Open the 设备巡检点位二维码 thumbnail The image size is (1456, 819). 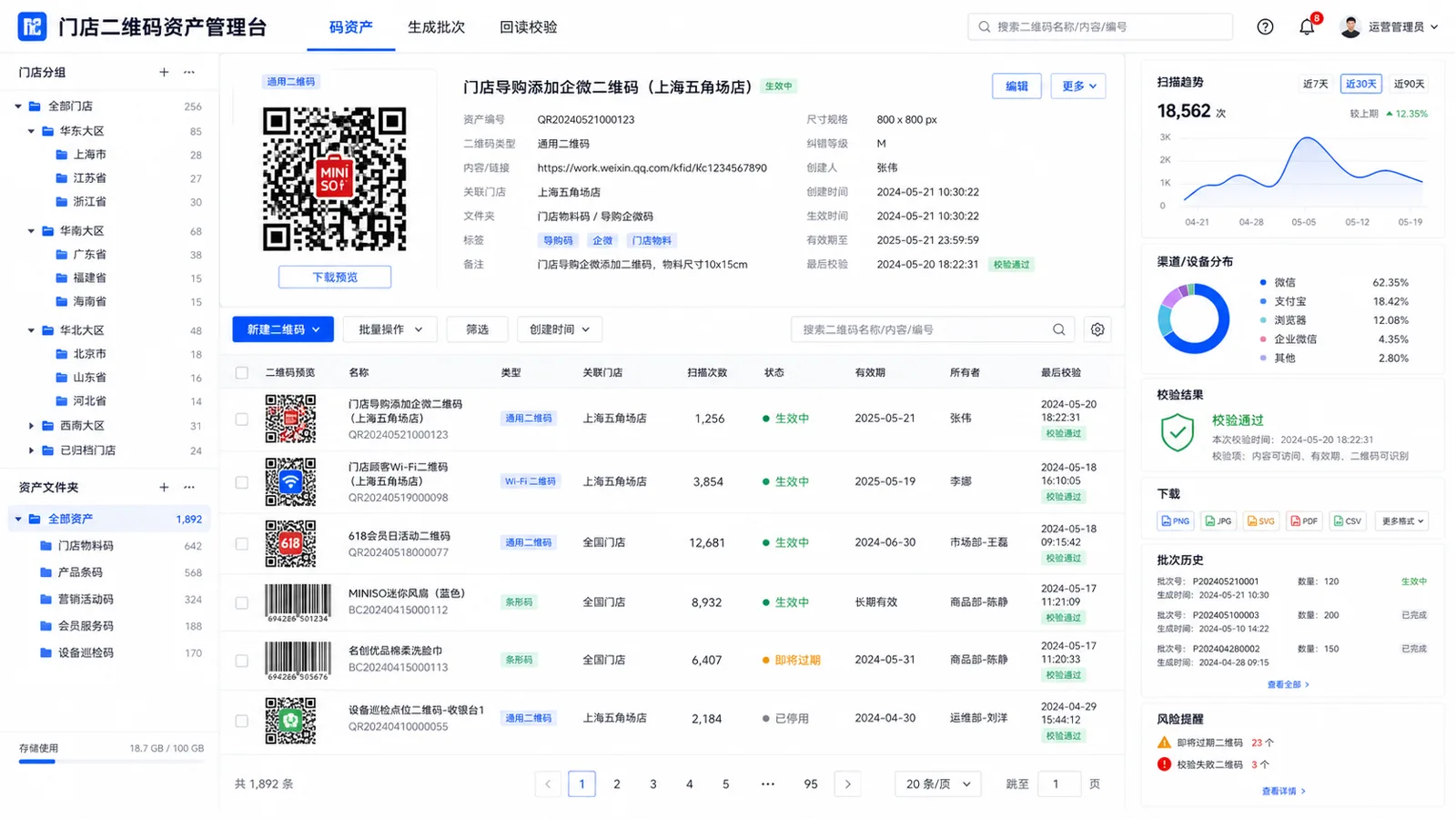[x=290, y=721]
